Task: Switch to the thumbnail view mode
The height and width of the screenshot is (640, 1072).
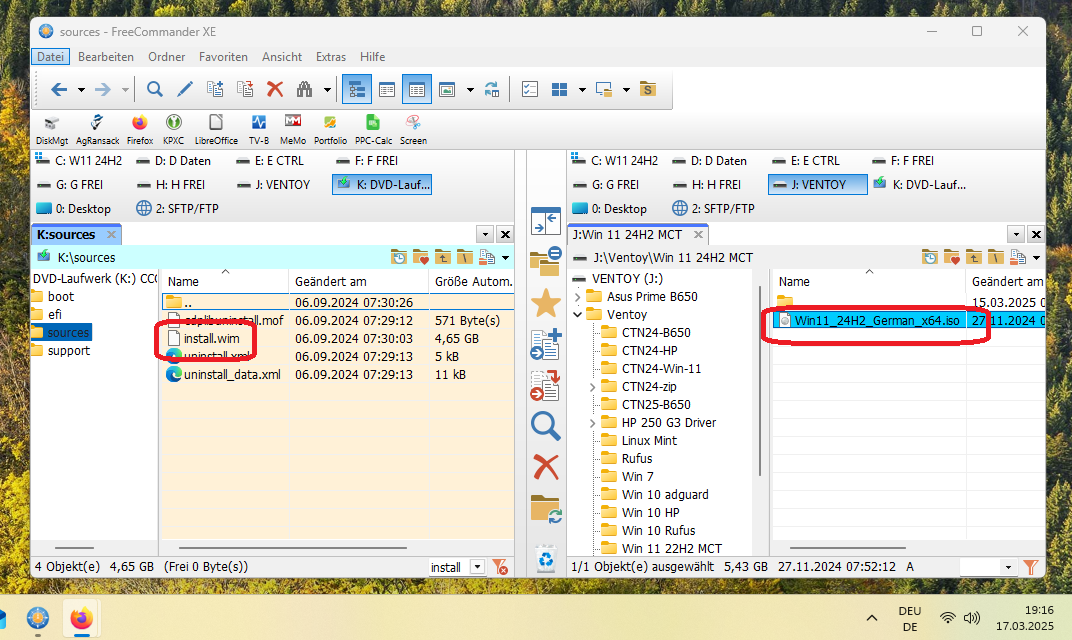Action: pos(447,90)
